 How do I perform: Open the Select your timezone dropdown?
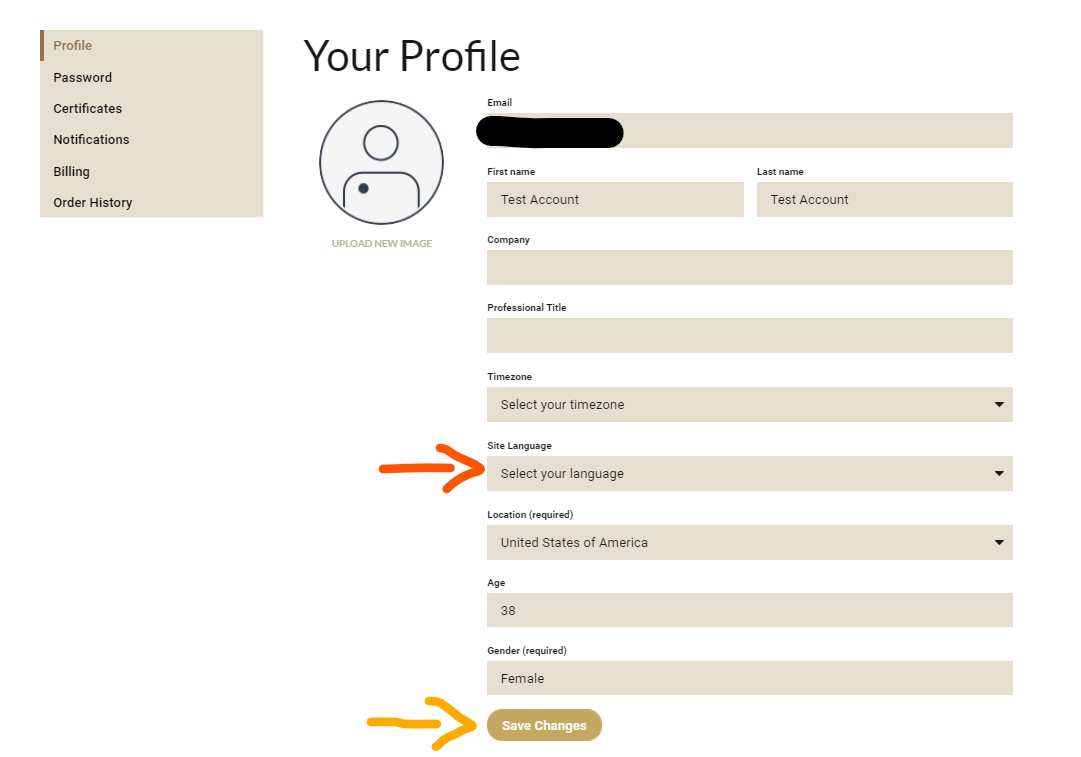coord(749,405)
